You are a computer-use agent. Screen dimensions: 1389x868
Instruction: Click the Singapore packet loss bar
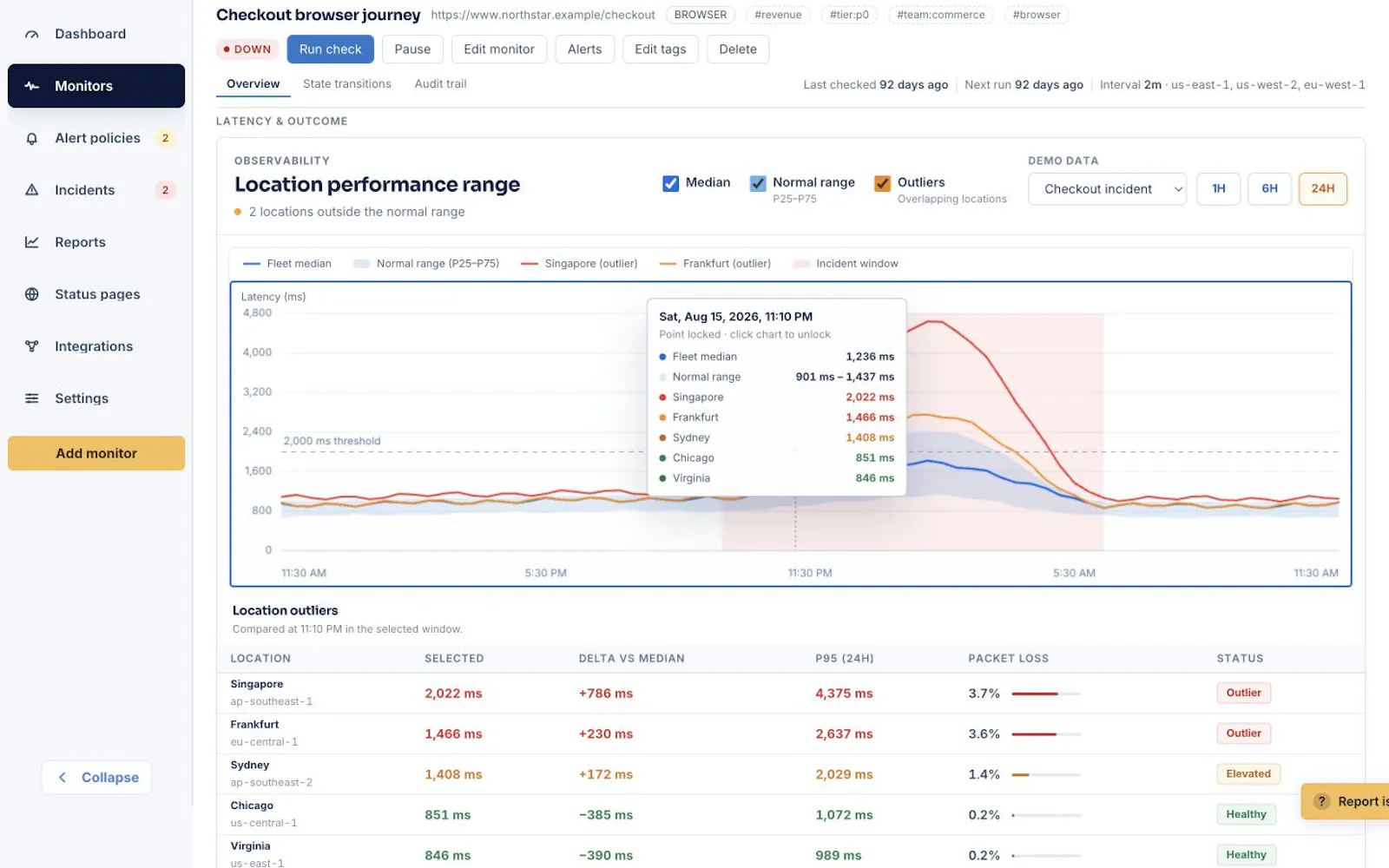coord(1046,694)
